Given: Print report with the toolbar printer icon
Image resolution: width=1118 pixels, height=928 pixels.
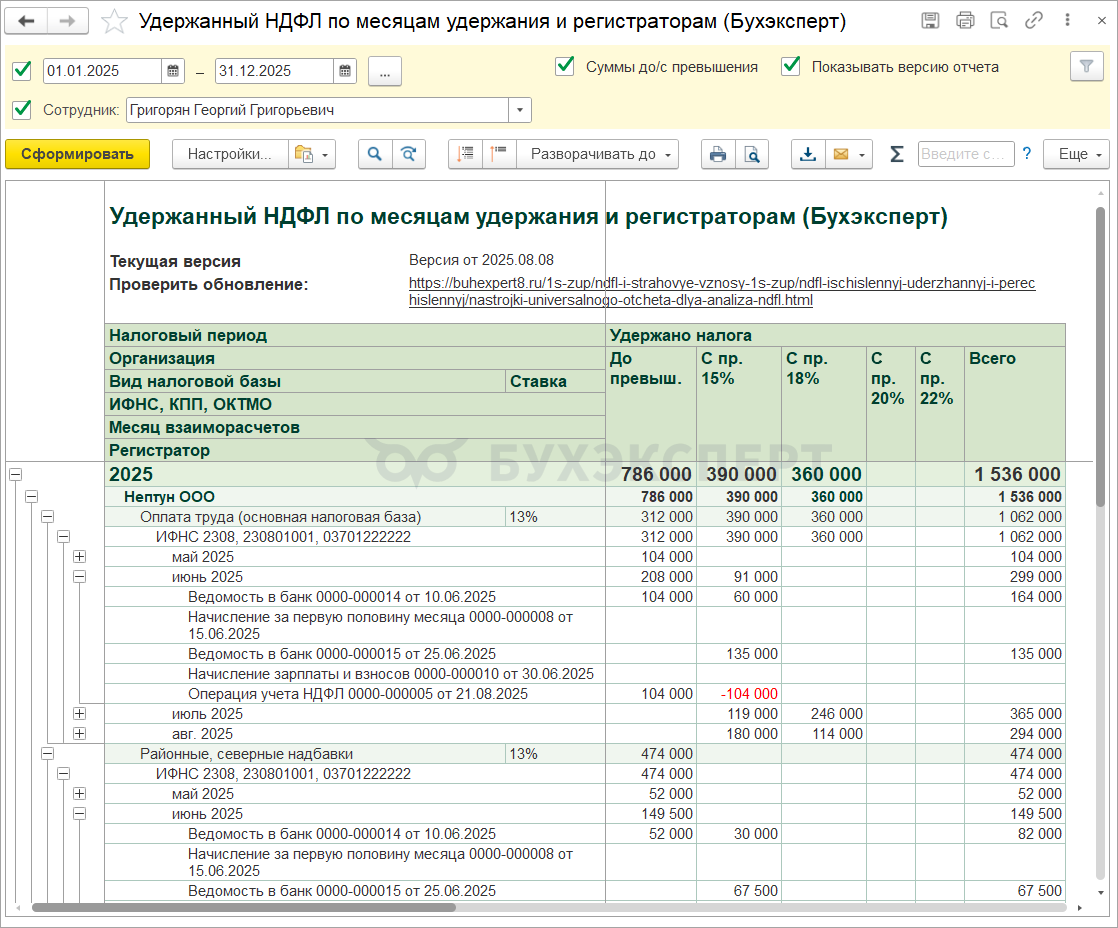Looking at the screenshot, I should (x=718, y=154).
